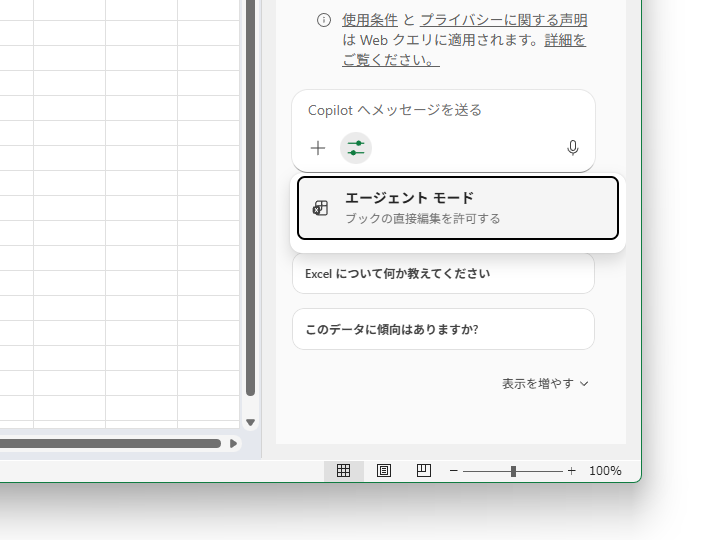Screen dimensions: 720x540
Task: Click the 100% zoom level text
Action: pyautogui.click(x=605, y=471)
